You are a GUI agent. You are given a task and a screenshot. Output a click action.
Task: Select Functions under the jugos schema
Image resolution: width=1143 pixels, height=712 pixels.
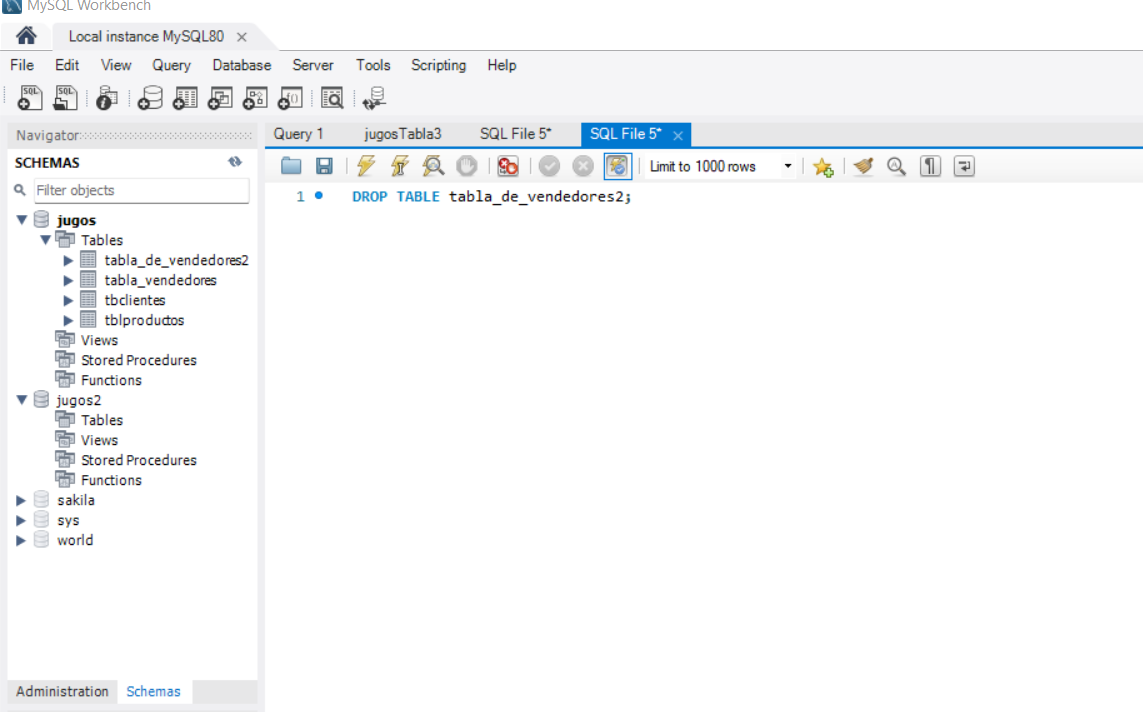[x=111, y=380]
